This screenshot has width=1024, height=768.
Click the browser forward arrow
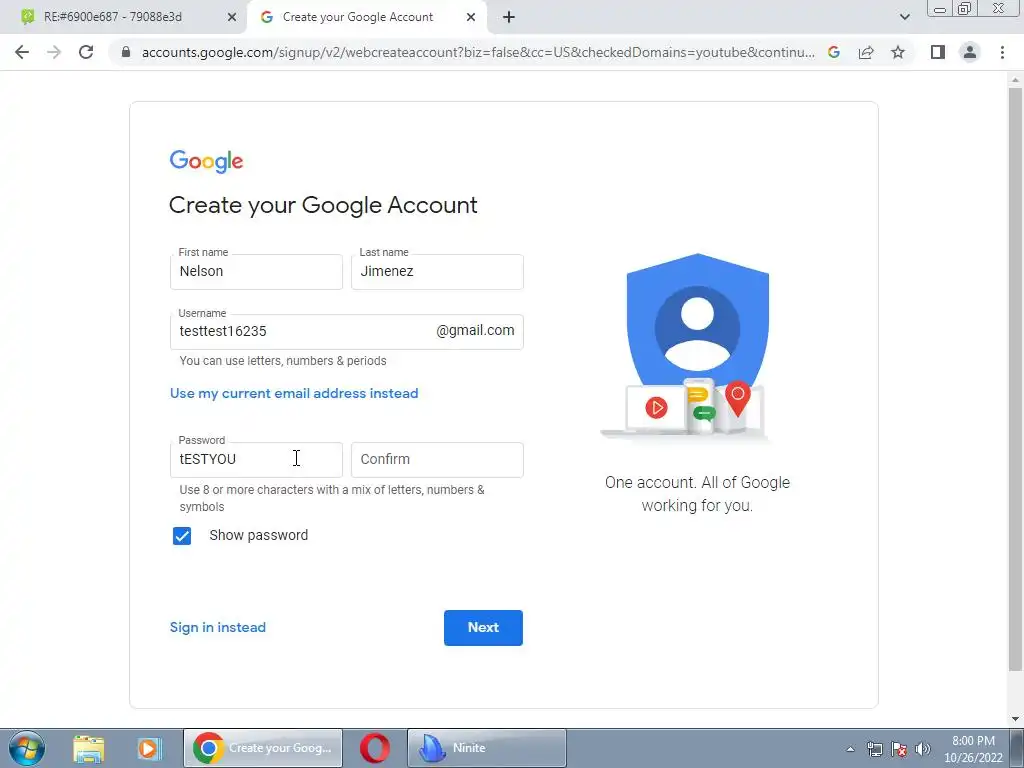(54, 52)
